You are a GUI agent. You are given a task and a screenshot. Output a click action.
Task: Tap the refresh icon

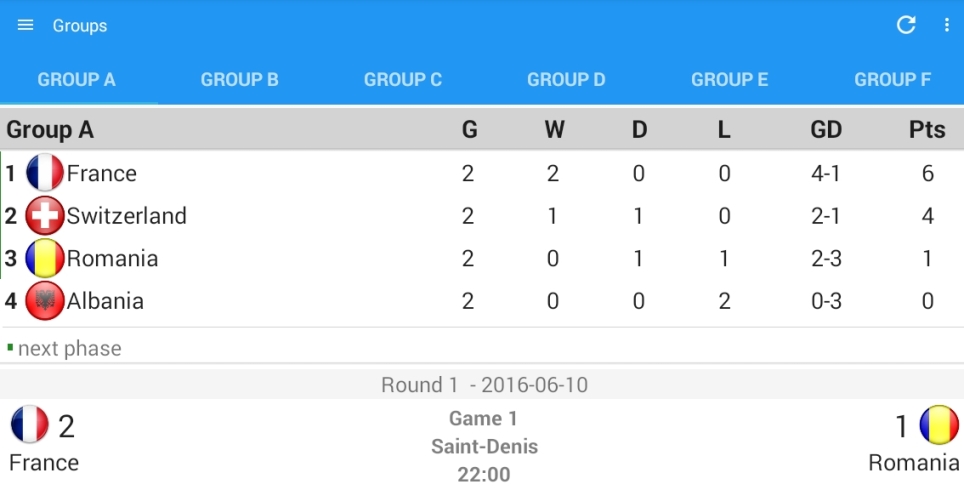pos(906,26)
